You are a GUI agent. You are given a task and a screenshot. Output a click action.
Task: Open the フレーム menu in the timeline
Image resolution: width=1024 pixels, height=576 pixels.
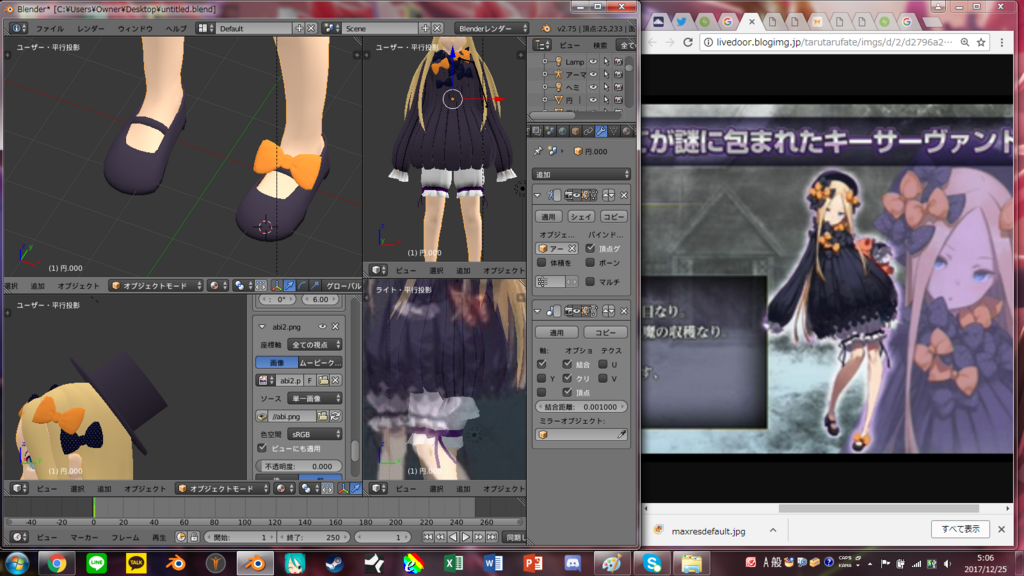pos(125,537)
